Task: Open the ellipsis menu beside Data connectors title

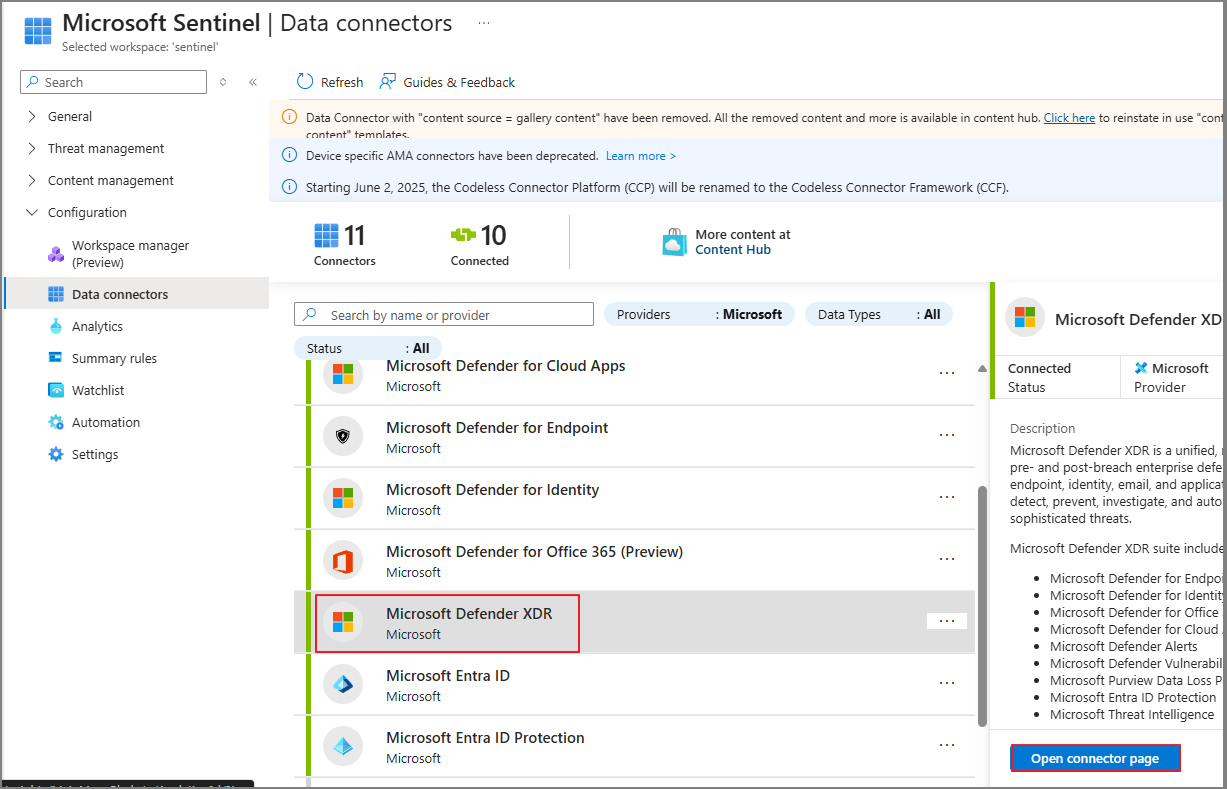Action: point(484,23)
